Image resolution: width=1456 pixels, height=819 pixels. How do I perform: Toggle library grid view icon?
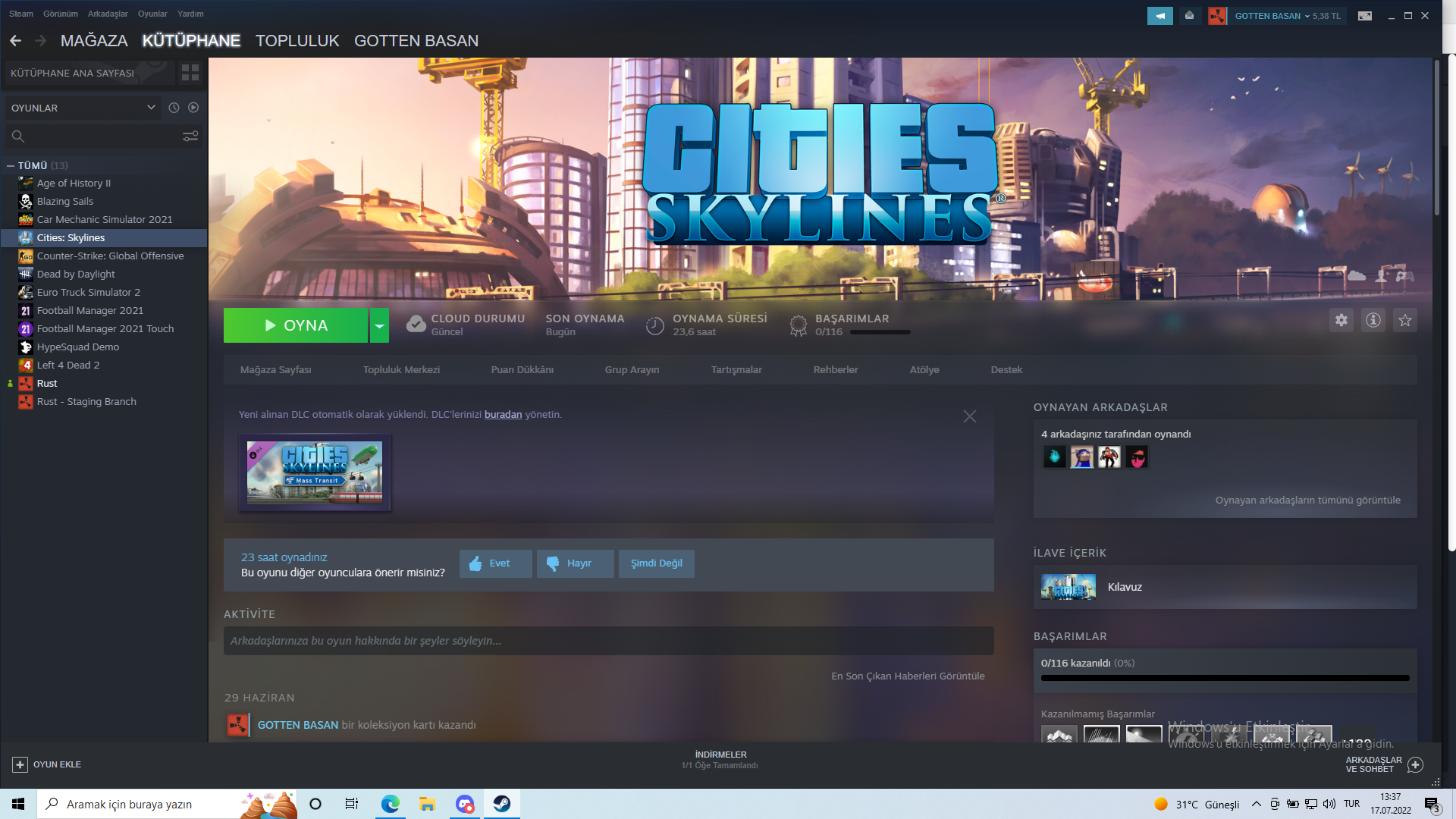(x=190, y=73)
